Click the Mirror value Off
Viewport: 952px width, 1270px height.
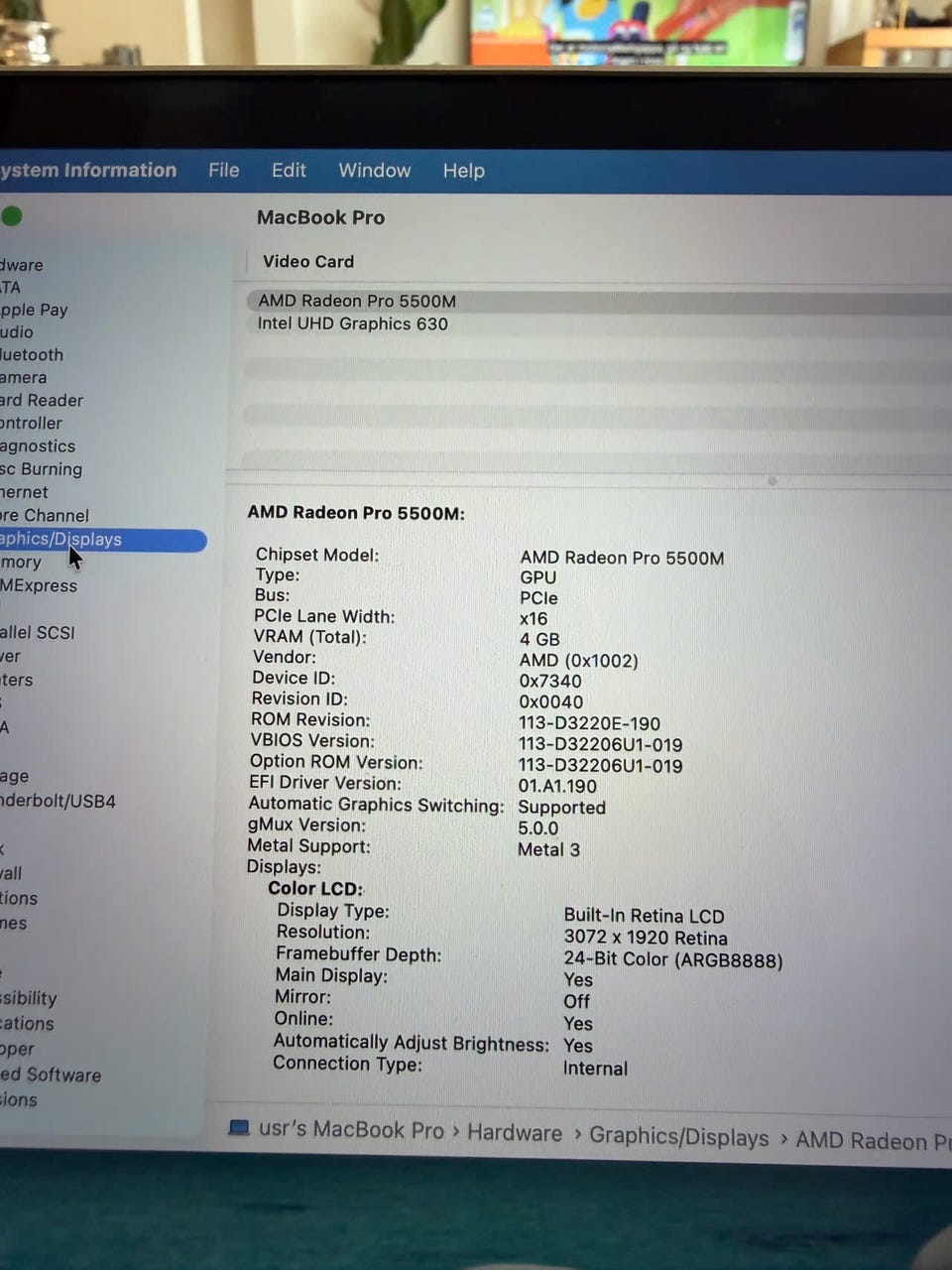(576, 1002)
